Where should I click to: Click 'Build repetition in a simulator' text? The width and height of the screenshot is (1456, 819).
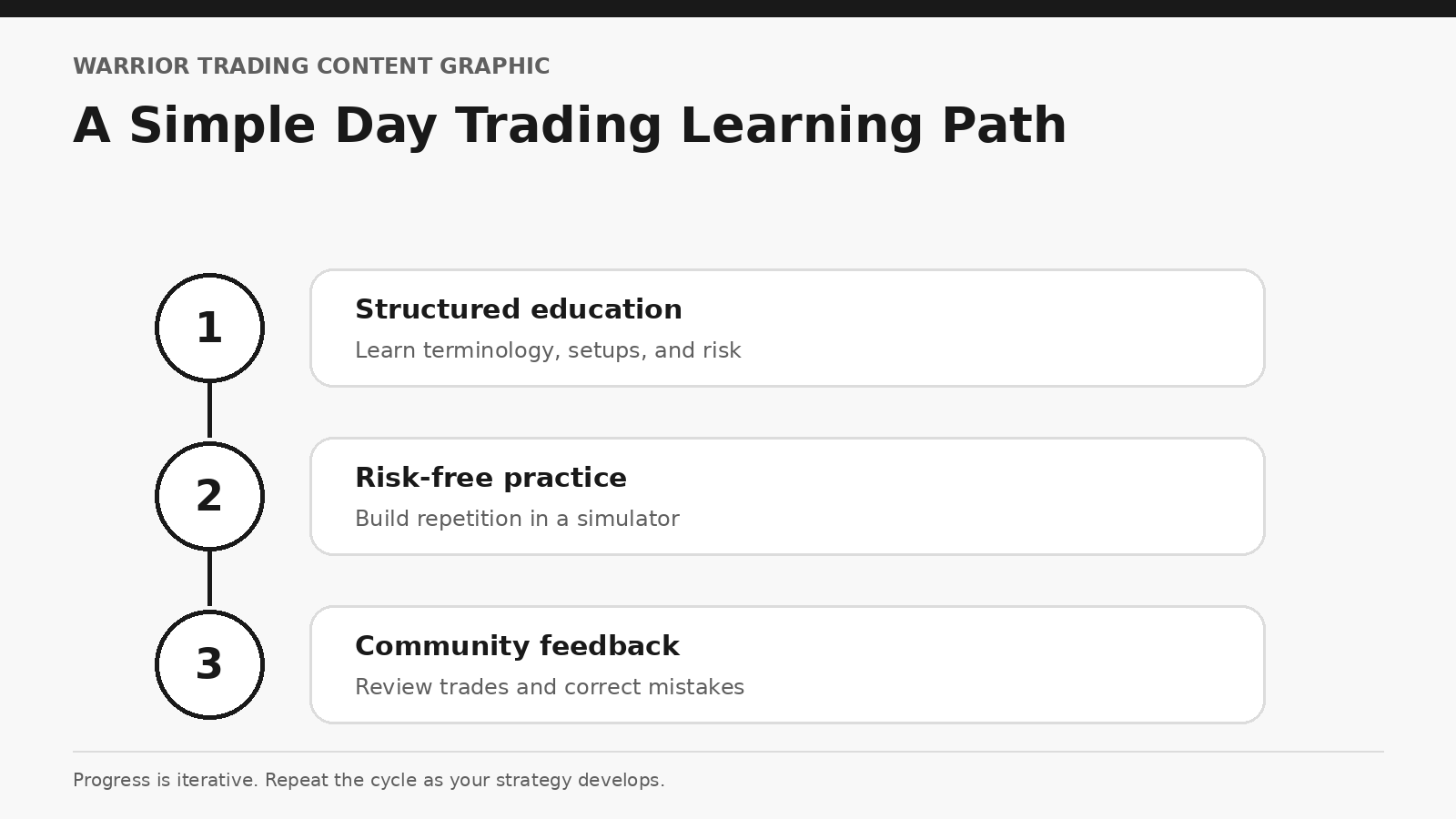coord(517,519)
